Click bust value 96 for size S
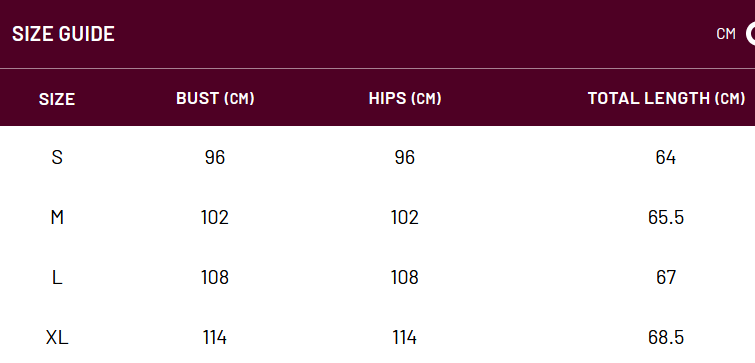The image size is (755, 363). (x=215, y=157)
